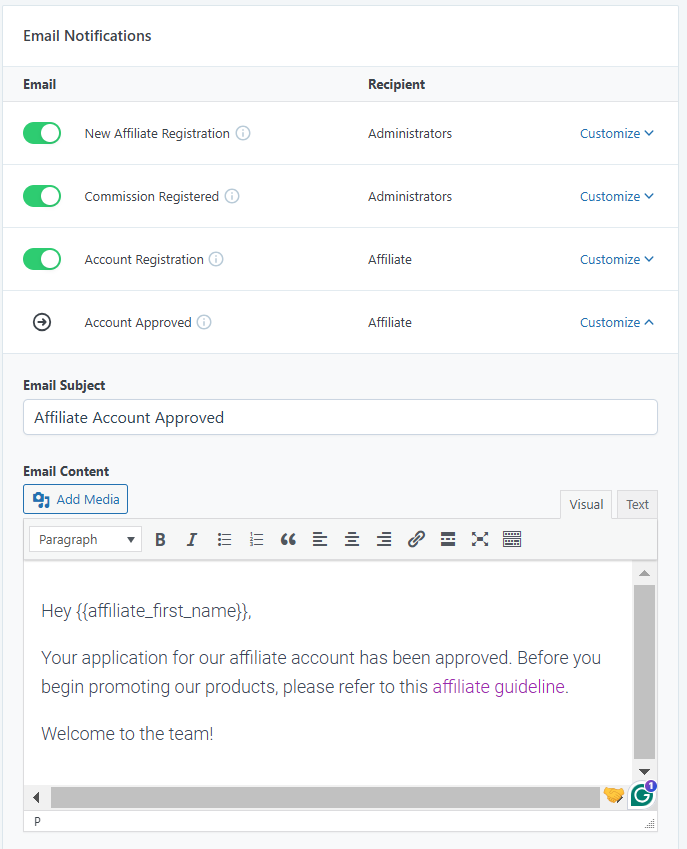Select the Visual tab
Image resolution: width=687 pixels, height=849 pixels.
(x=585, y=504)
